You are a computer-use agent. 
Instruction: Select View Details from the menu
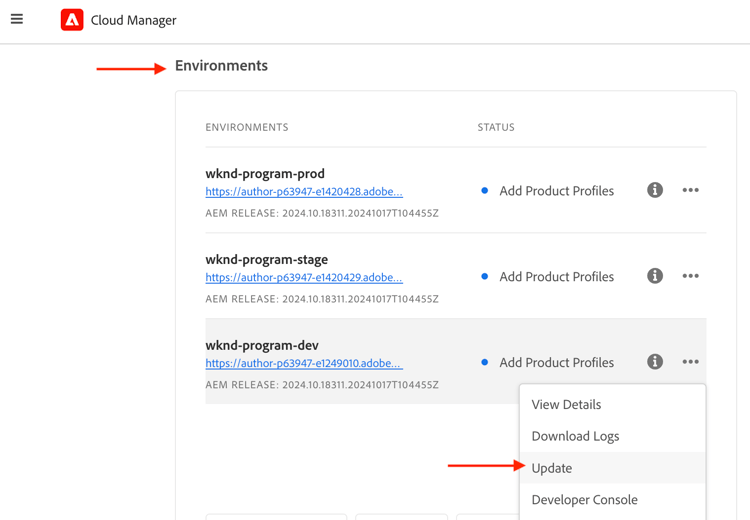[x=566, y=405]
